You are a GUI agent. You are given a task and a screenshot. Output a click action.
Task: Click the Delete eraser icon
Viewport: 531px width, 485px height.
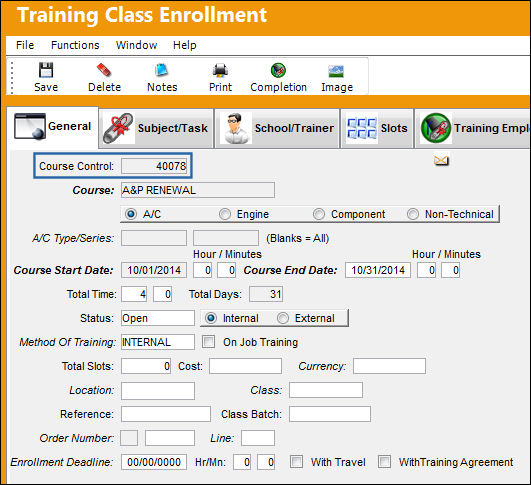(x=104, y=70)
